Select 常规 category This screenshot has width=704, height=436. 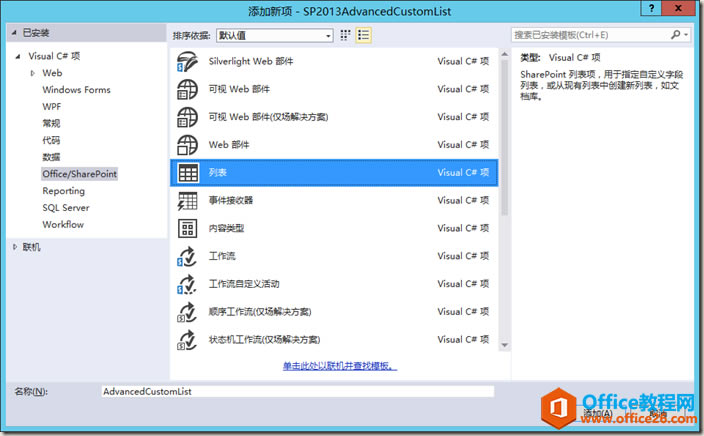point(51,123)
